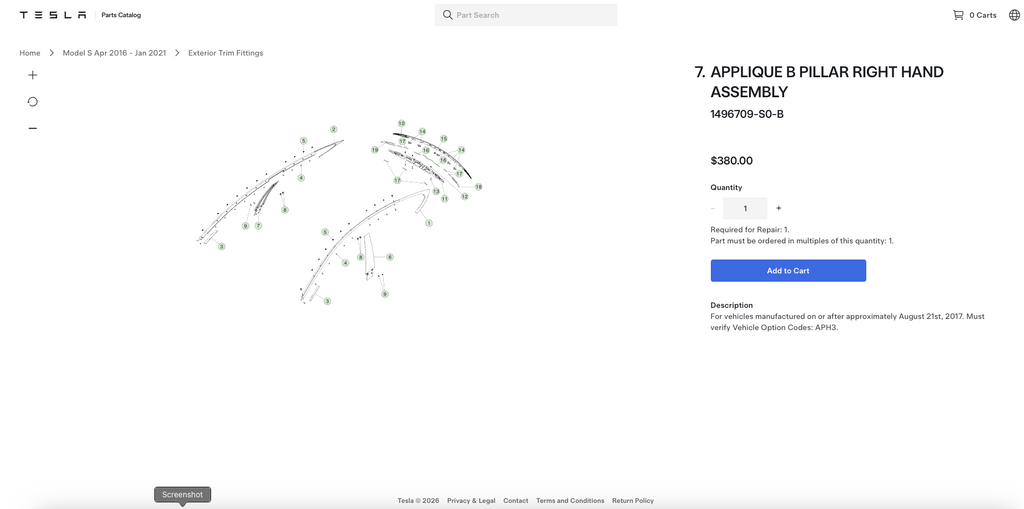1024x509 pixels.
Task: Select callout 18 in the diagram
Action: [479, 187]
